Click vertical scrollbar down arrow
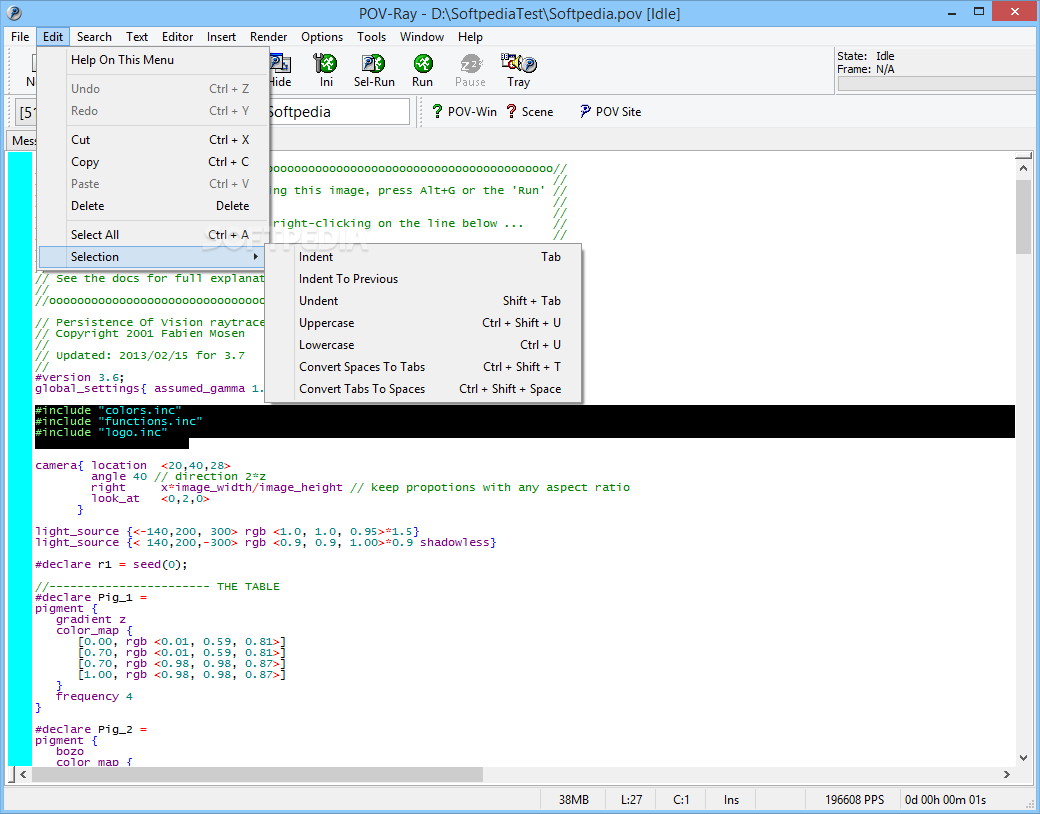Screen dimensions: 1040x814 pos(1023,758)
